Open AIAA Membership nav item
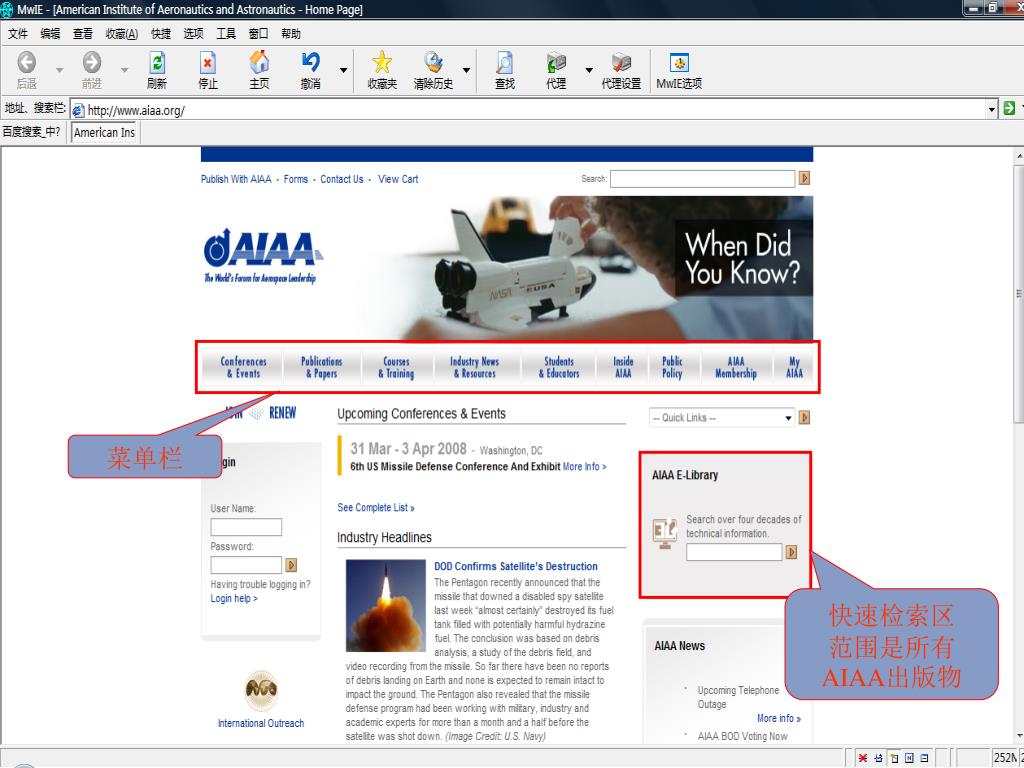Viewport: 1024px width, 768px height. click(736, 367)
